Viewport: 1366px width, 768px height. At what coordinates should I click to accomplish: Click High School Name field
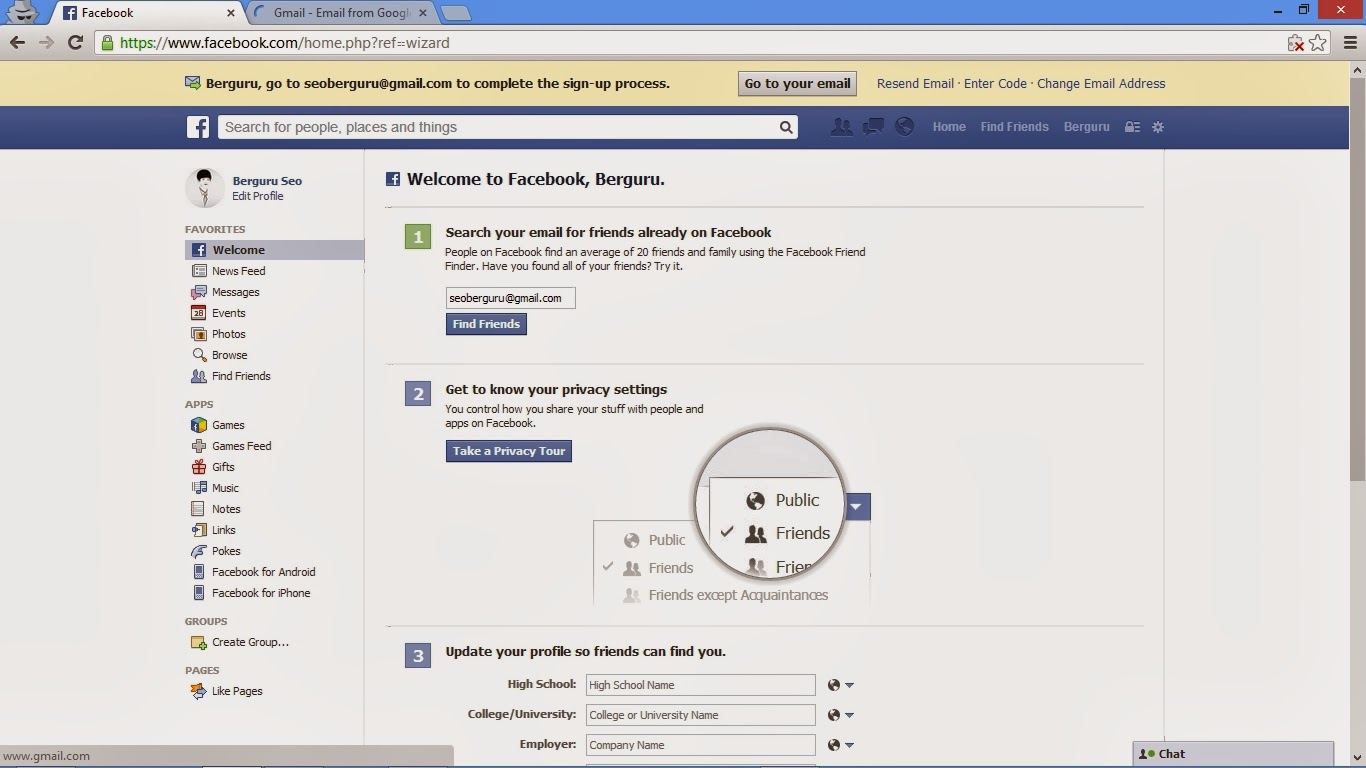tap(700, 685)
